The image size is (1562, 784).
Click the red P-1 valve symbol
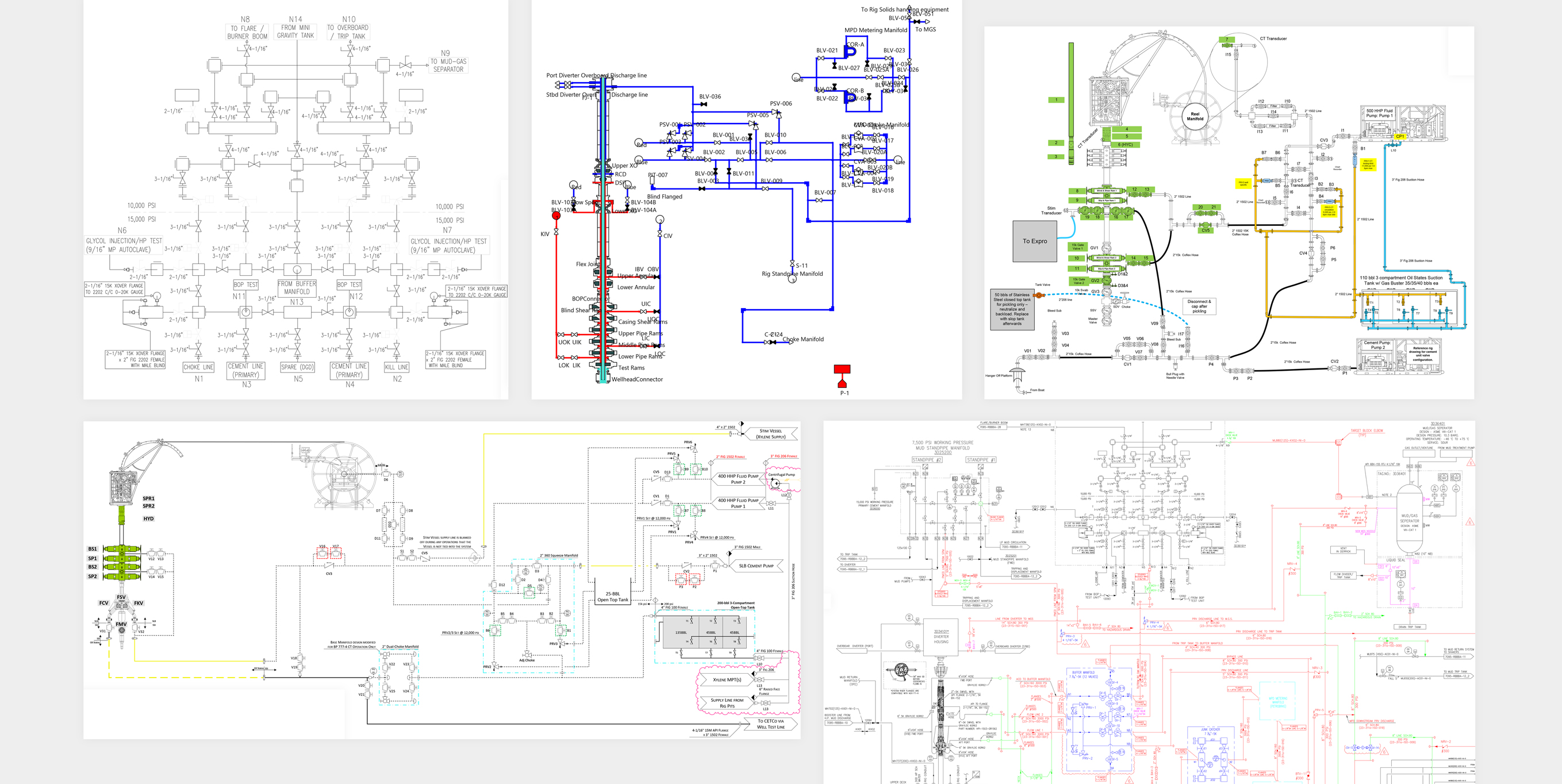pos(842,376)
